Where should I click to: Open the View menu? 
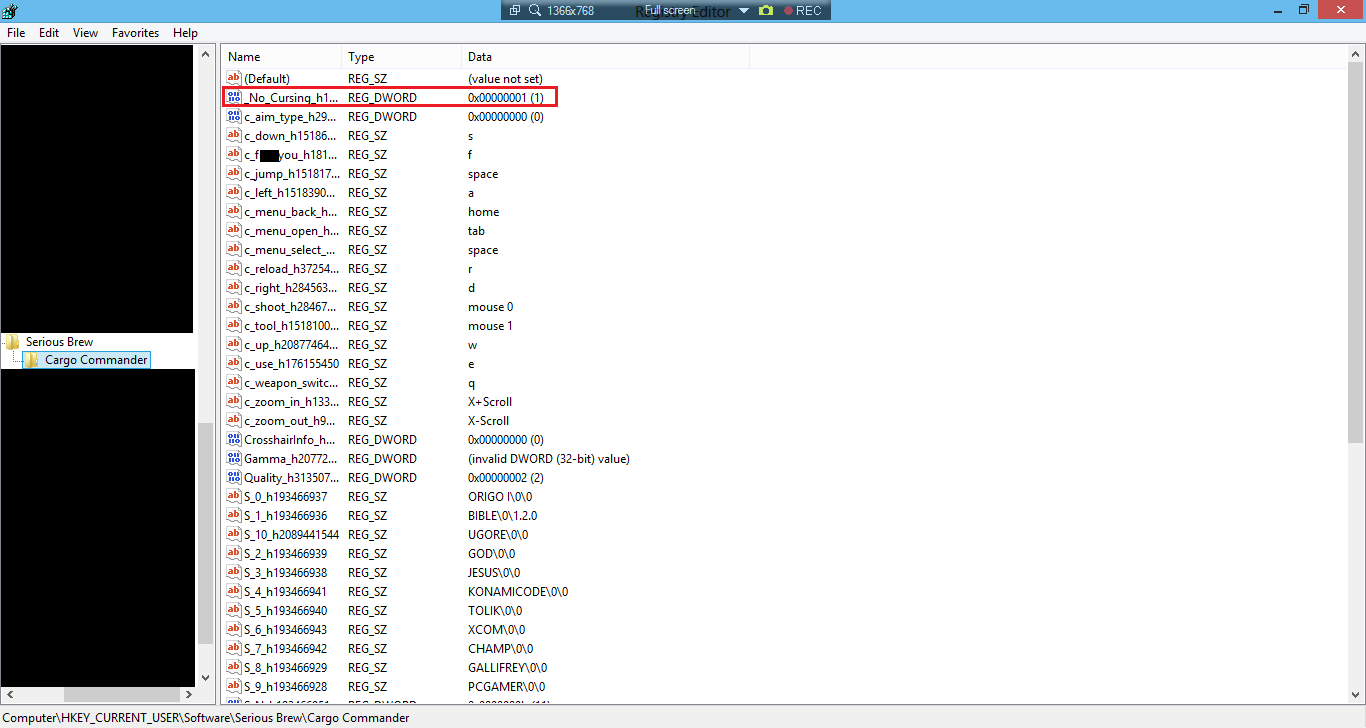click(x=85, y=33)
